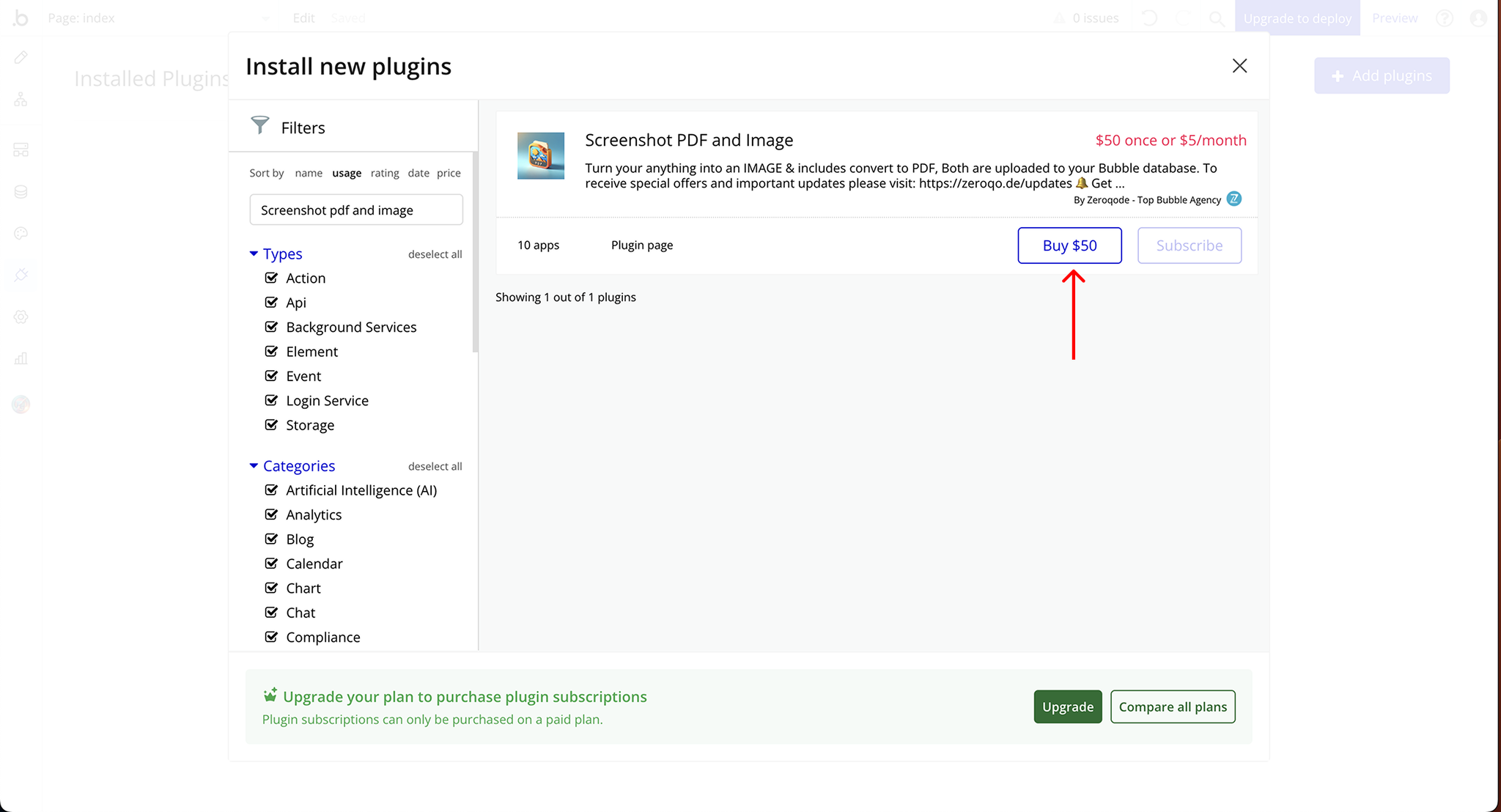Open the Plugin page link
The height and width of the screenshot is (812, 1501).
[x=641, y=246]
